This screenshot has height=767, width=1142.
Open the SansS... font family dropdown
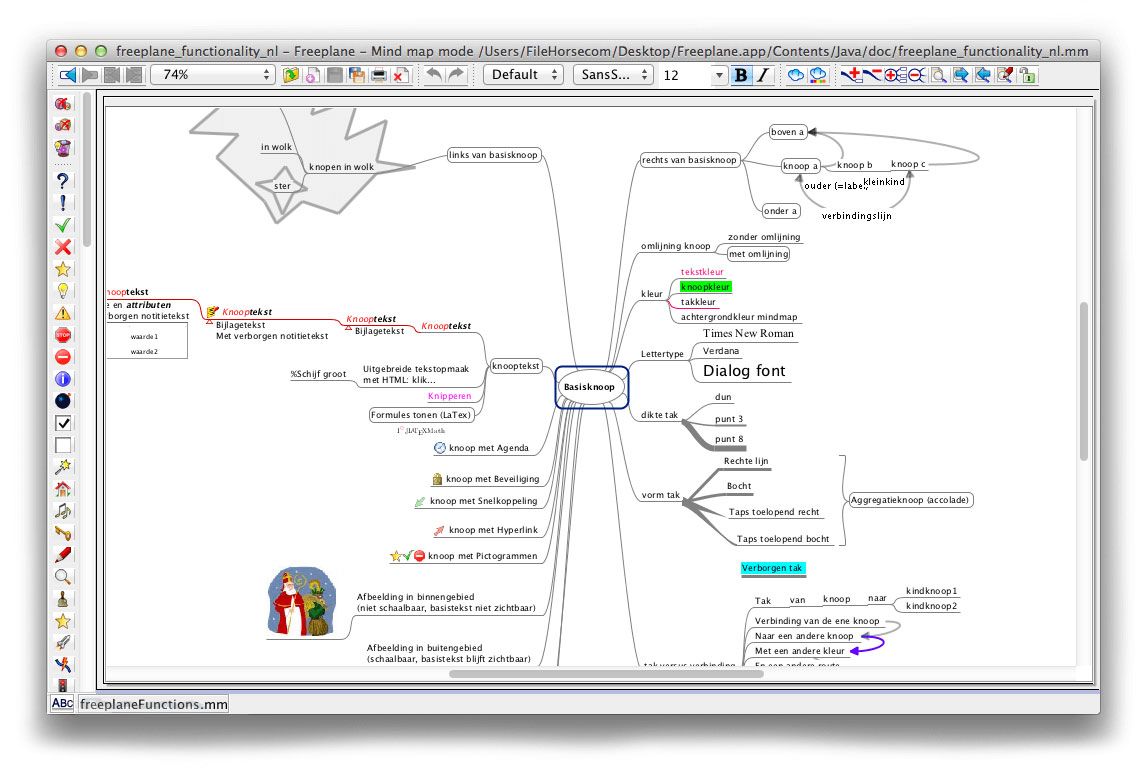point(613,74)
